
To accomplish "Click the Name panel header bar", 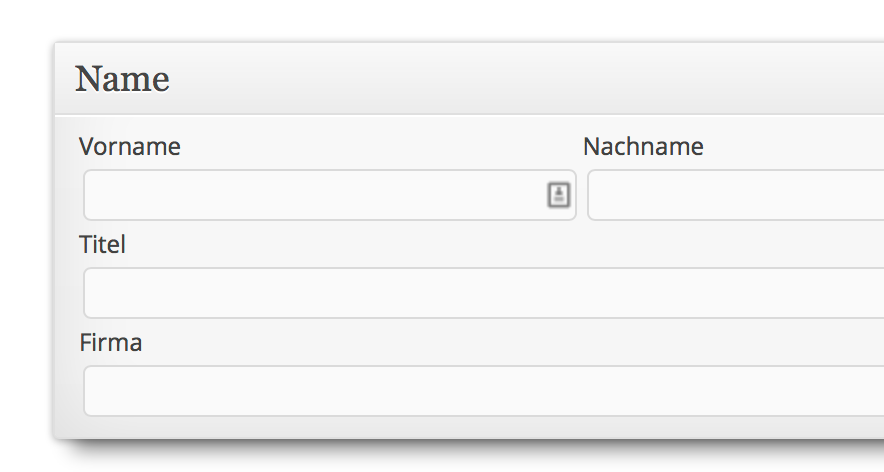I will (470, 79).
